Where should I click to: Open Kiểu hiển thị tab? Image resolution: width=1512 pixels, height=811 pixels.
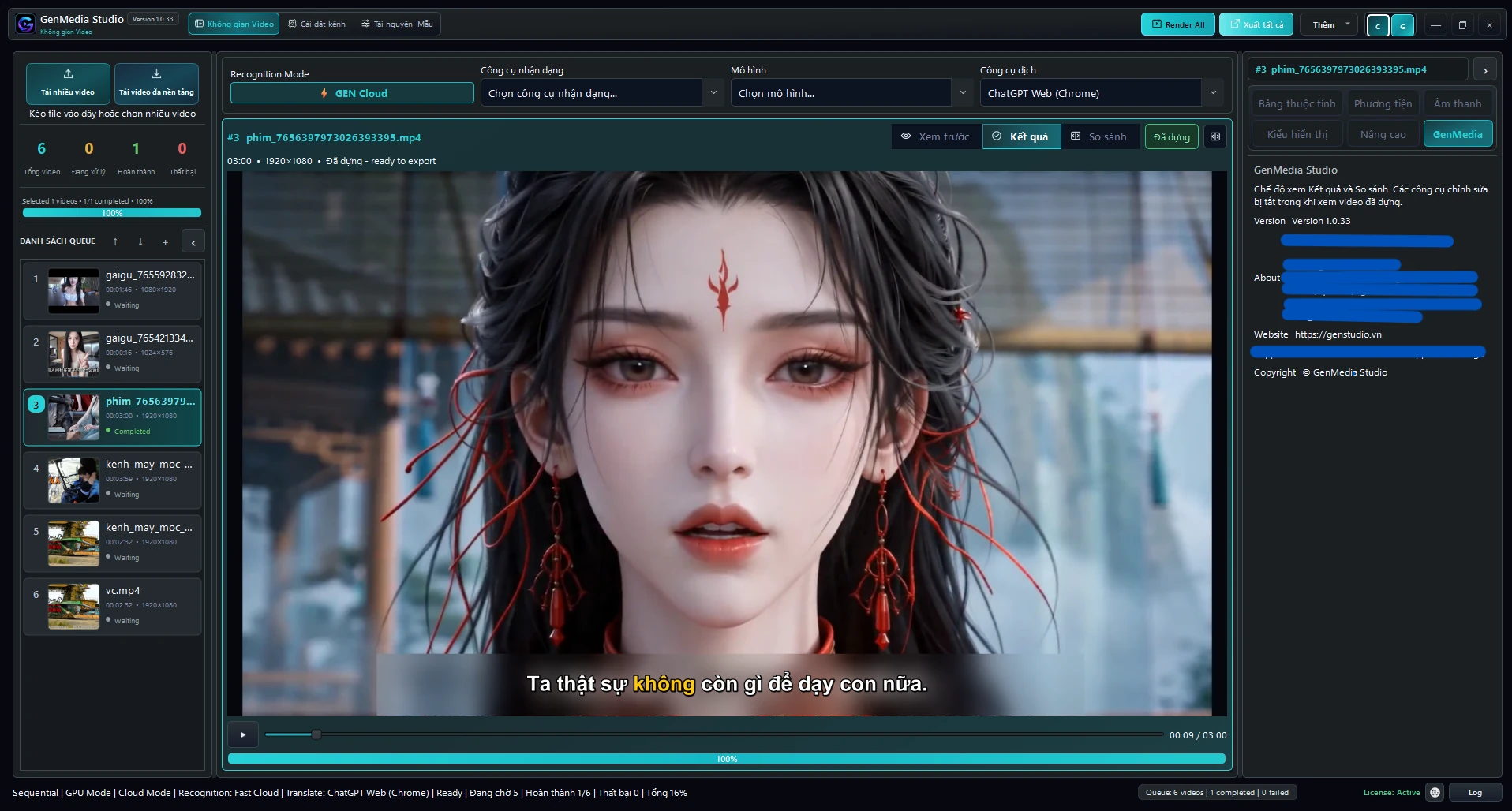tap(1297, 134)
